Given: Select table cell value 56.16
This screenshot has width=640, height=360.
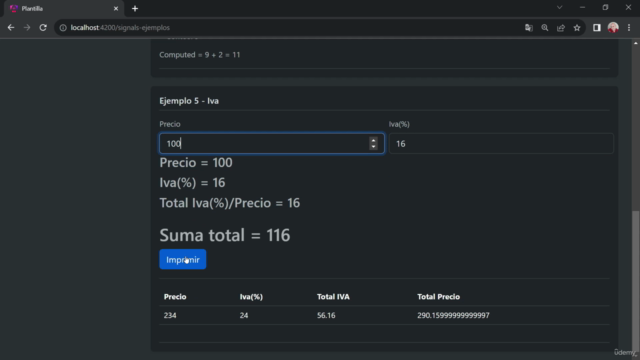Looking at the screenshot, I should point(326,315).
